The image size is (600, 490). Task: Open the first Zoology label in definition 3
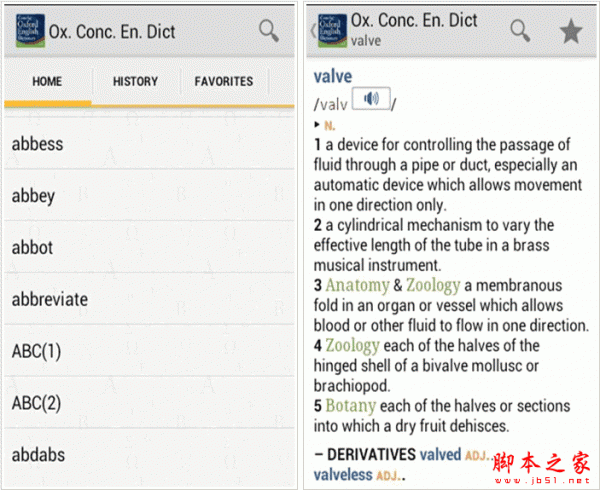click(x=433, y=285)
